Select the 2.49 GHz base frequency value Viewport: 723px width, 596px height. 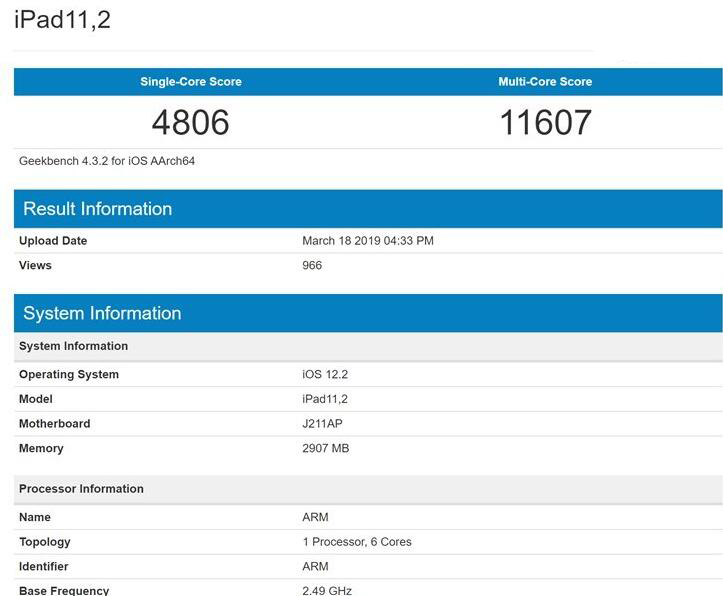click(x=327, y=590)
